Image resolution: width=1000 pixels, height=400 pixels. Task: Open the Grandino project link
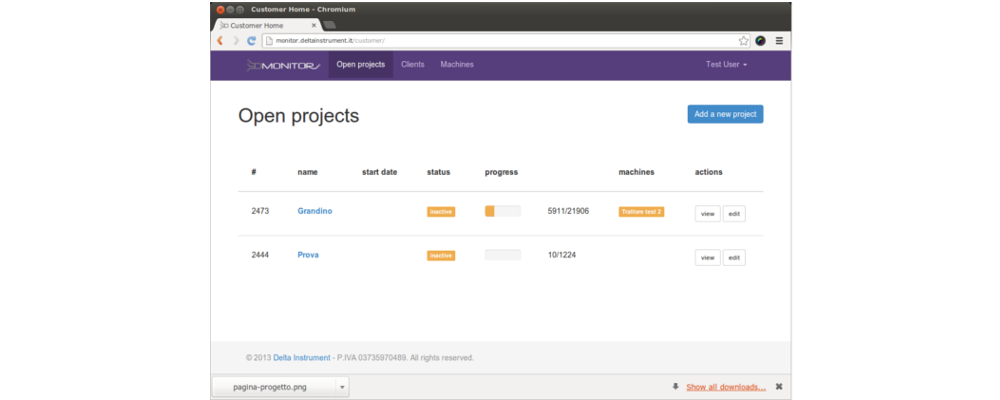pyautogui.click(x=315, y=212)
